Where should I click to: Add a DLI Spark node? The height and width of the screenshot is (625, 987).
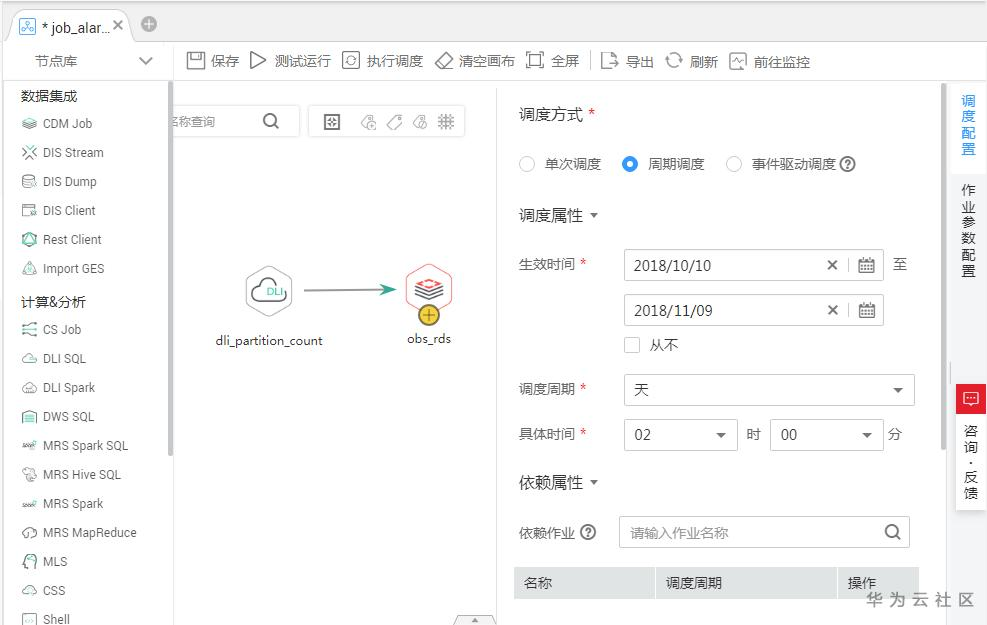[x=58, y=387]
